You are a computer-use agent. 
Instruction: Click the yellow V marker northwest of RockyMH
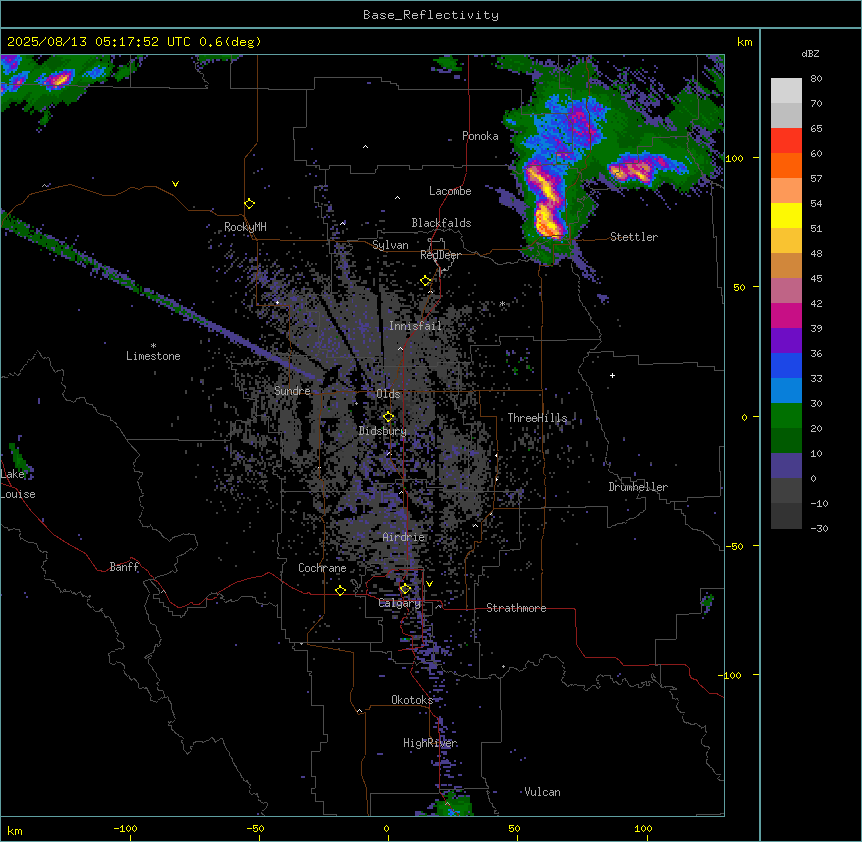[175, 184]
